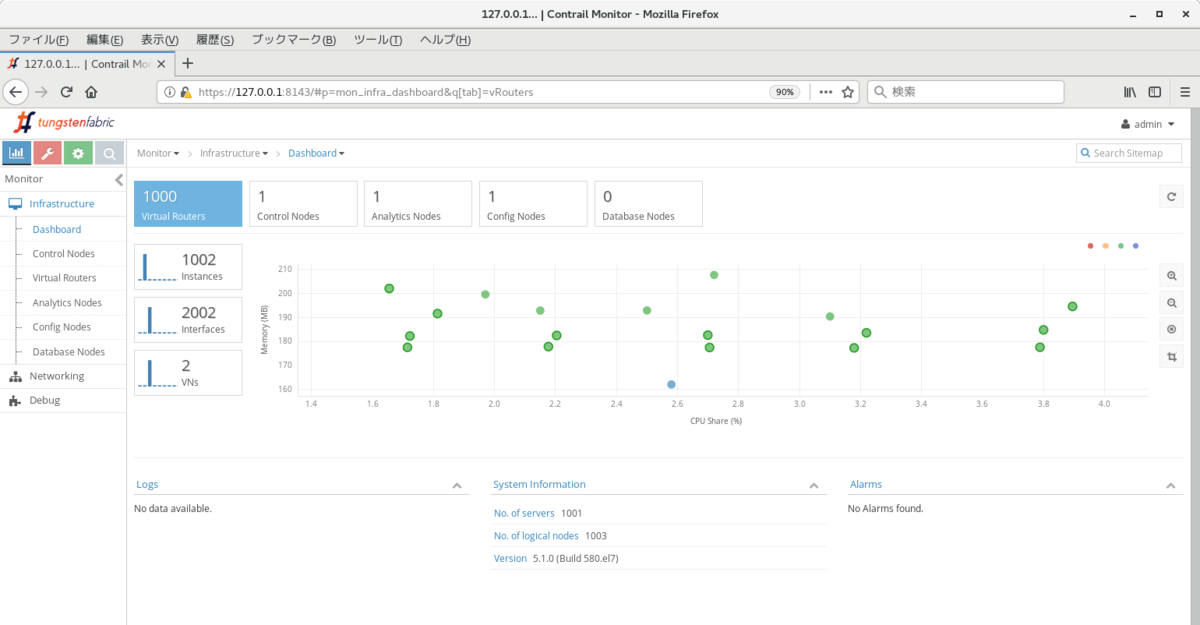
Task: Open the ファイル(F) menu
Action: [x=38, y=39]
